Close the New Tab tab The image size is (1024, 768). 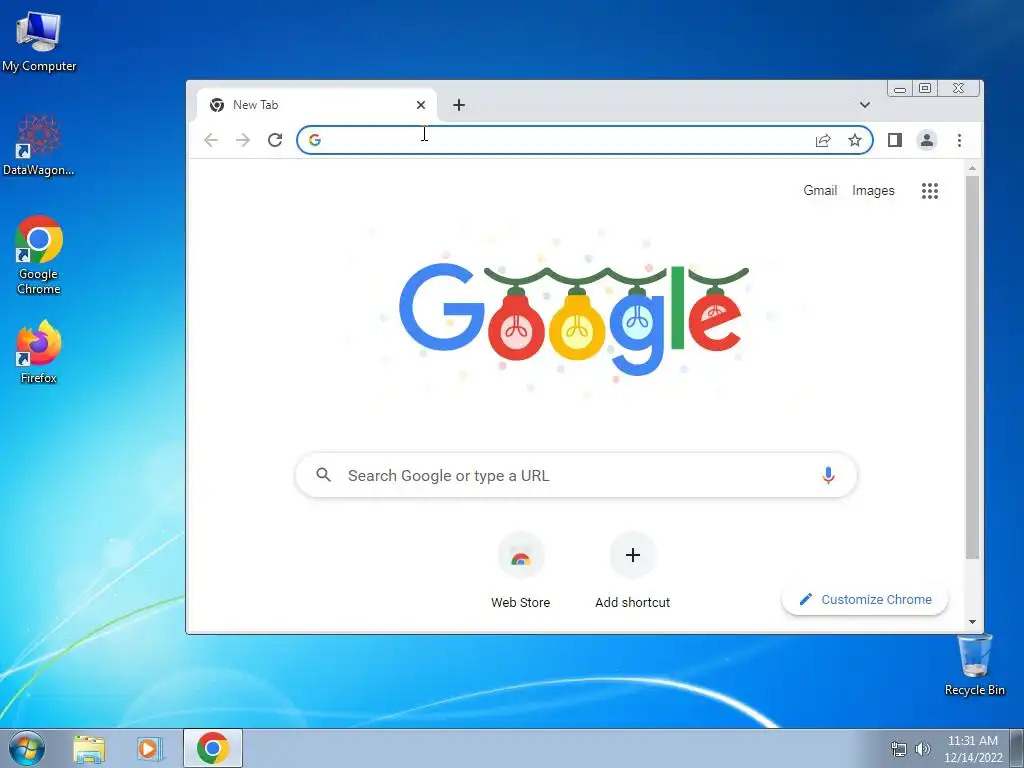421,104
